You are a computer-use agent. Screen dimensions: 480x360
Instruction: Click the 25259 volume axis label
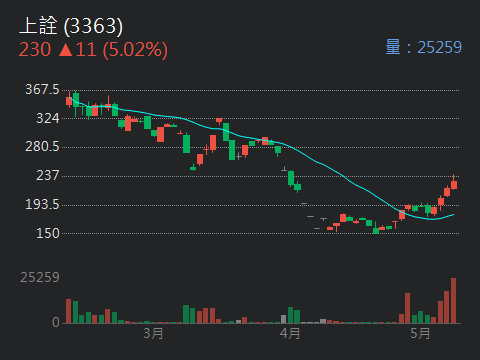[x=40, y=277]
